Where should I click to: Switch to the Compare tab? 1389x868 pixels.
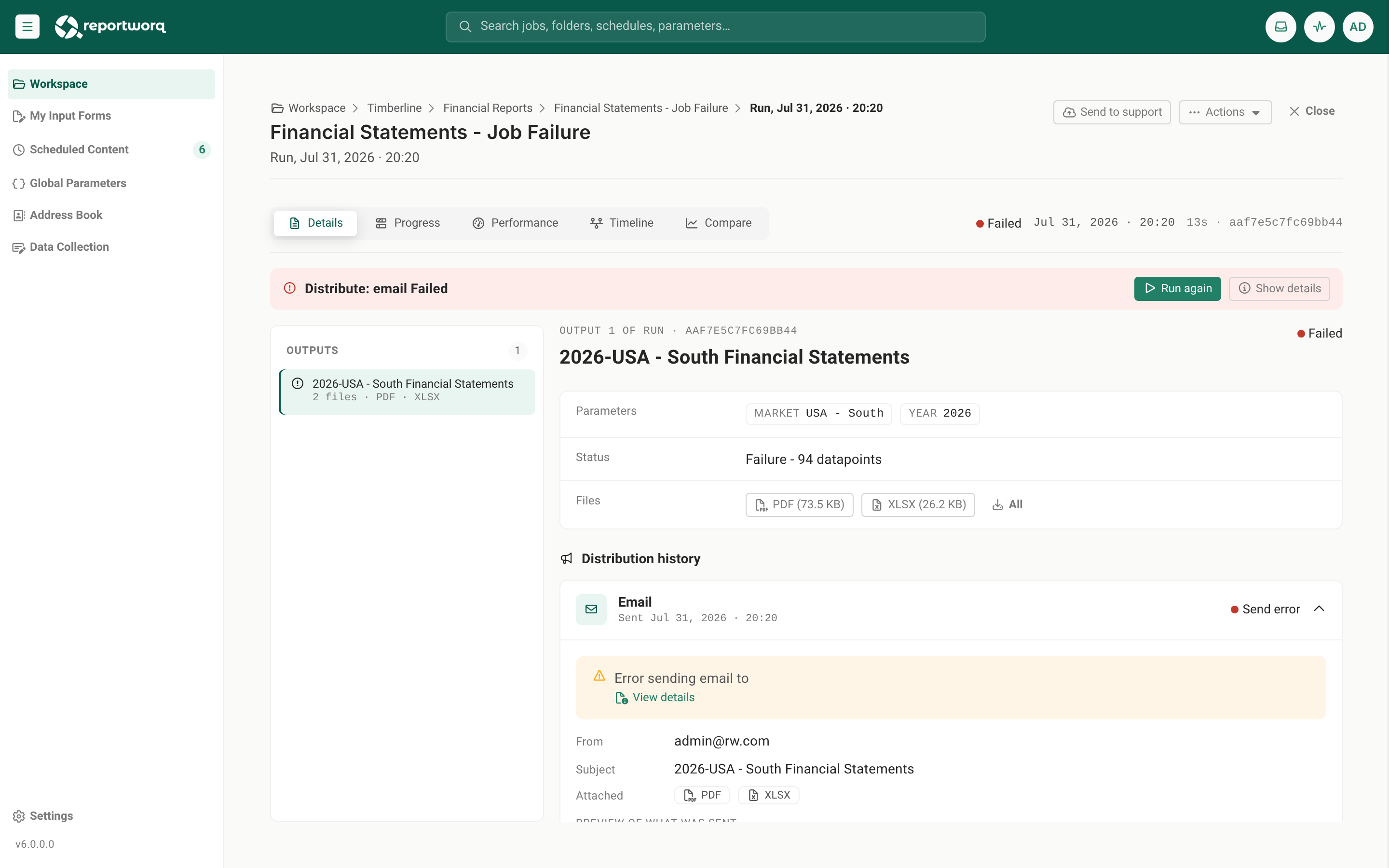718,223
